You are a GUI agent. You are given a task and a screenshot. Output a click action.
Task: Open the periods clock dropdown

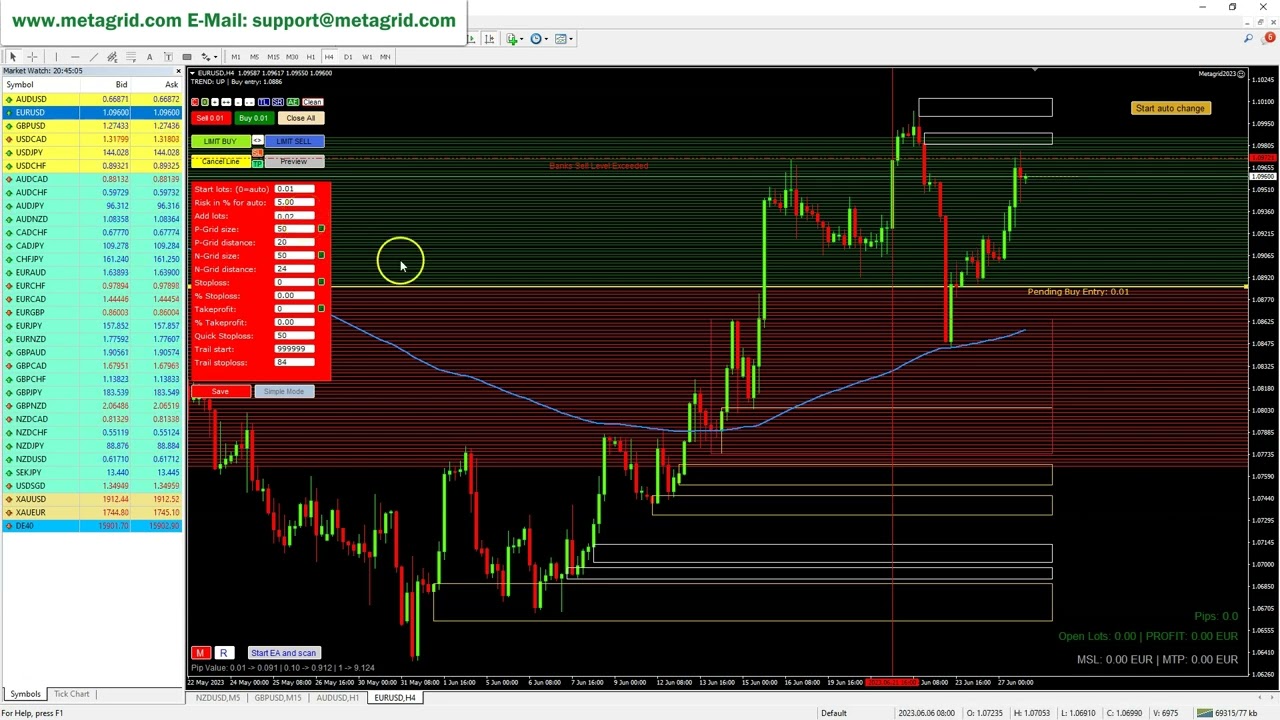(540, 38)
